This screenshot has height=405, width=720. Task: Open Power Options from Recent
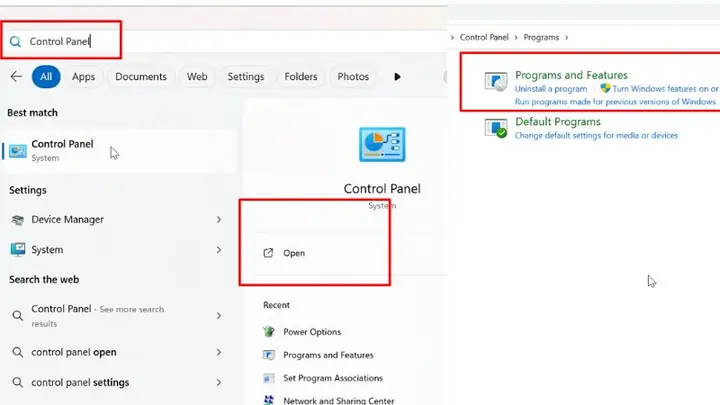(x=312, y=332)
